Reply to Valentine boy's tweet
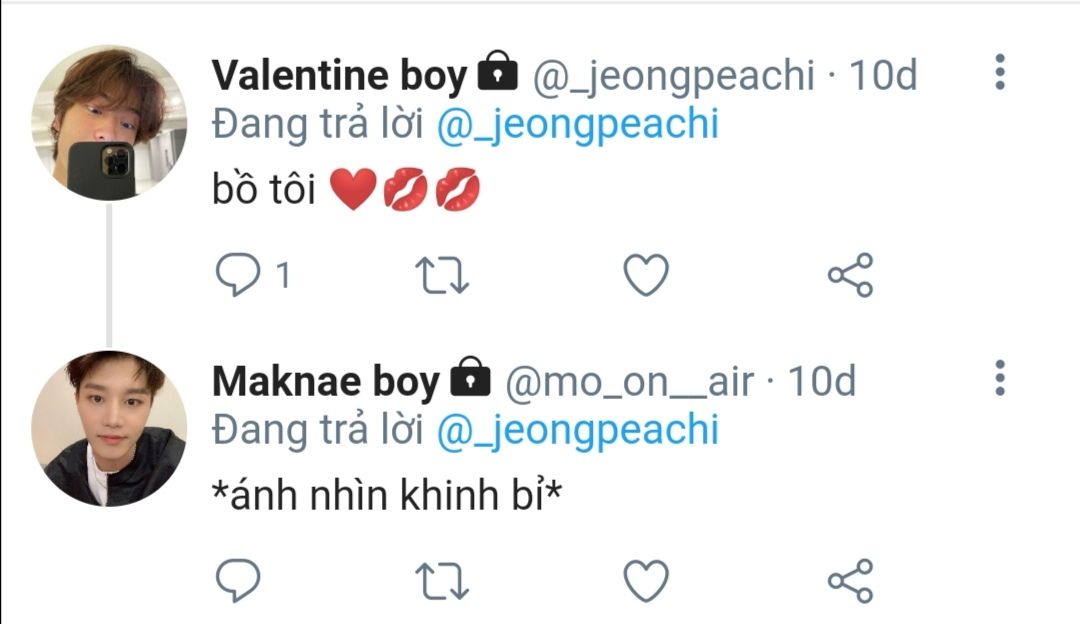Screen dimensions: 1080x624 pyautogui.click(x=238, y=275)
